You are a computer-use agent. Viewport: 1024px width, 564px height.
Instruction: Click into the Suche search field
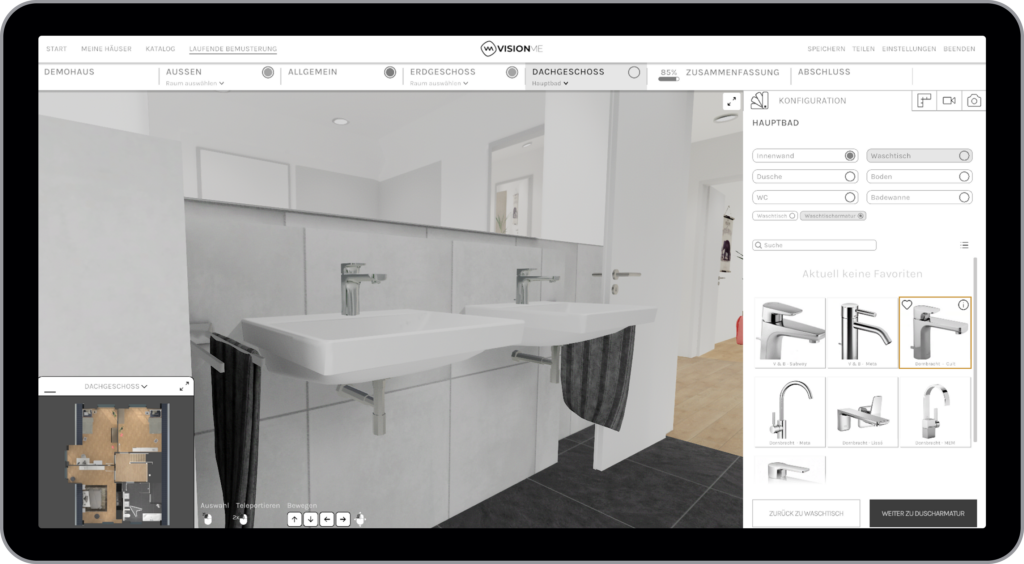[814, 245]
